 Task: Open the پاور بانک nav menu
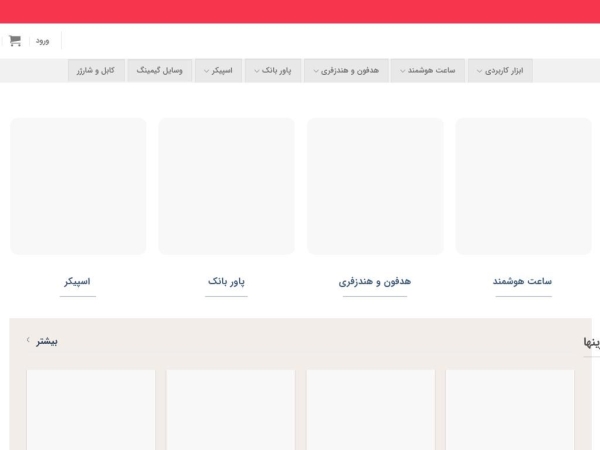pyautogui.click(x=273, y=70)
